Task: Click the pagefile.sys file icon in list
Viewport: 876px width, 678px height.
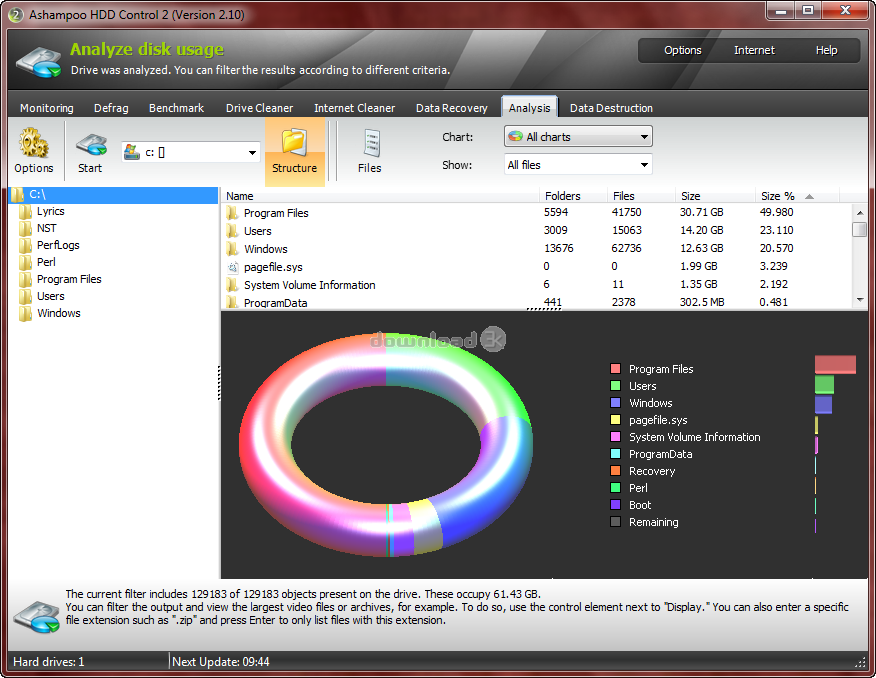Action: pyautogui.click(x=232, y=267)
